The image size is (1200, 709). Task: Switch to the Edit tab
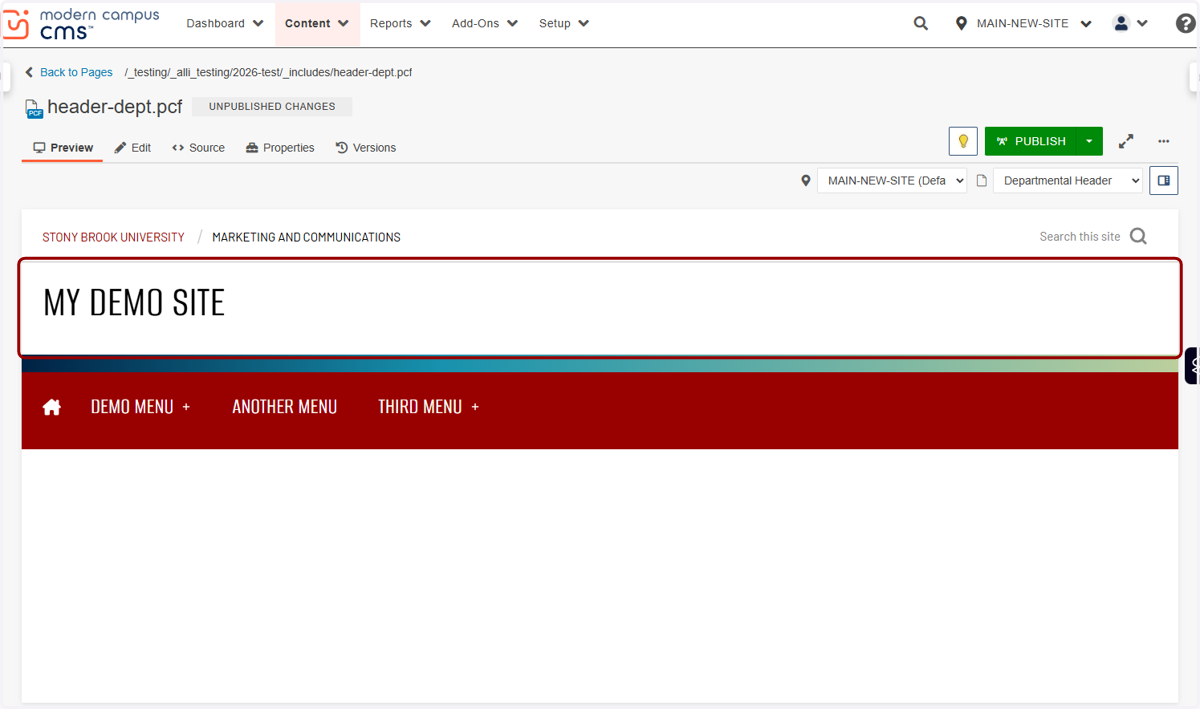[132, 148]
